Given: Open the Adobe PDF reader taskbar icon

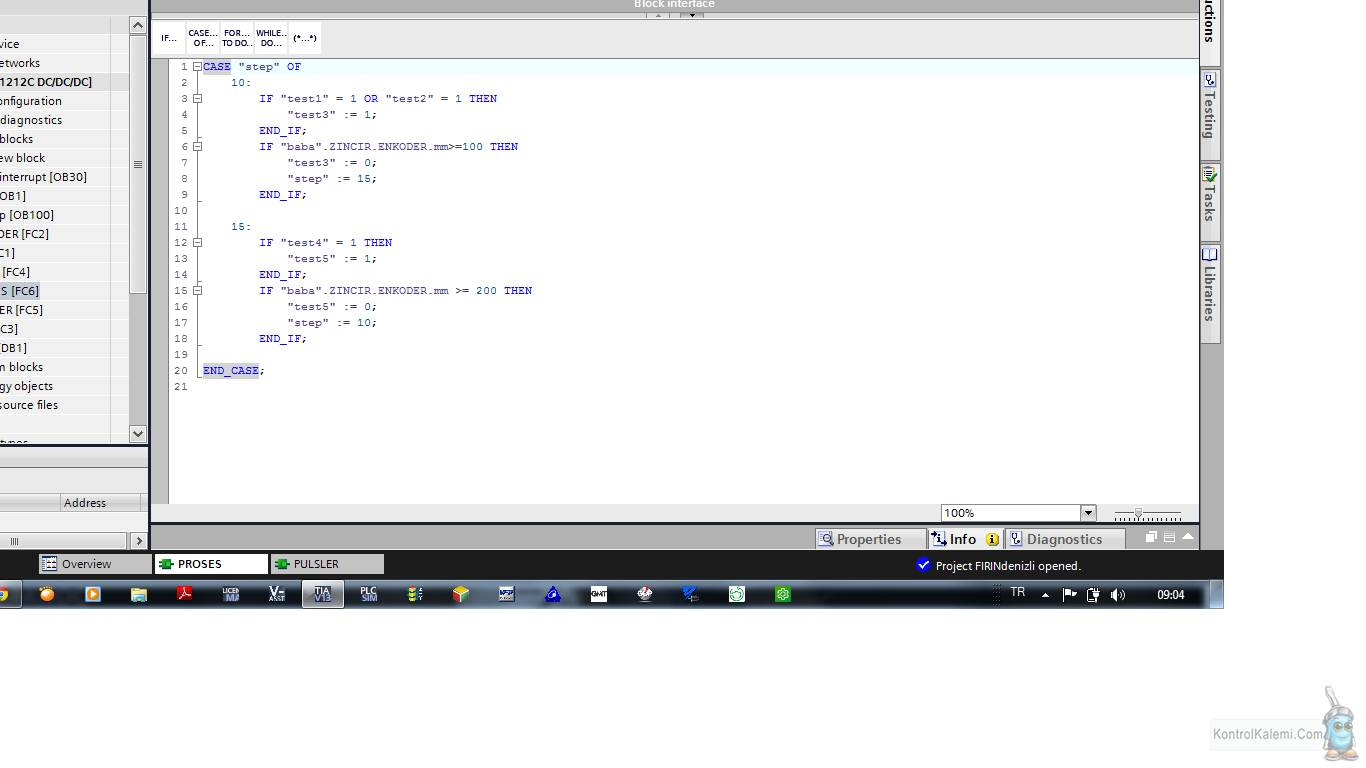Looking at the screenshot, I should (x=185, y=594).
